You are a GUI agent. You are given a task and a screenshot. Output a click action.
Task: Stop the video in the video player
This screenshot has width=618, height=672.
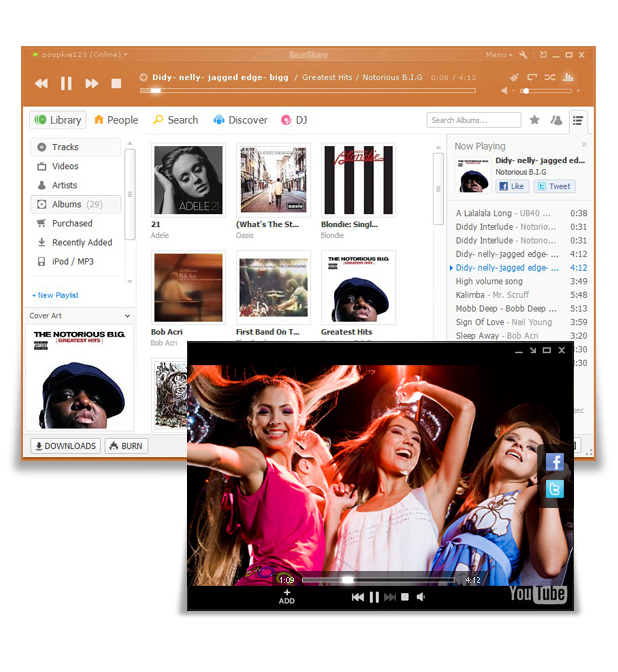click(405, 597)
